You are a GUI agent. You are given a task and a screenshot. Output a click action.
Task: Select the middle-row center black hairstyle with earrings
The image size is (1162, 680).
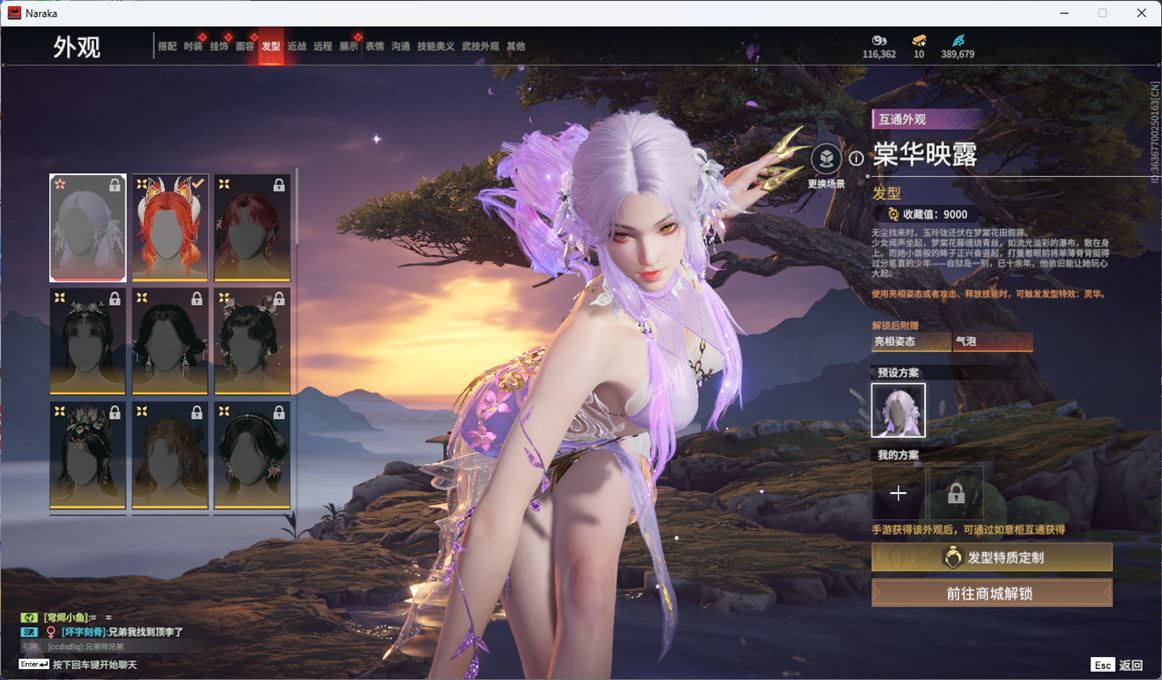tap(170, 341)
